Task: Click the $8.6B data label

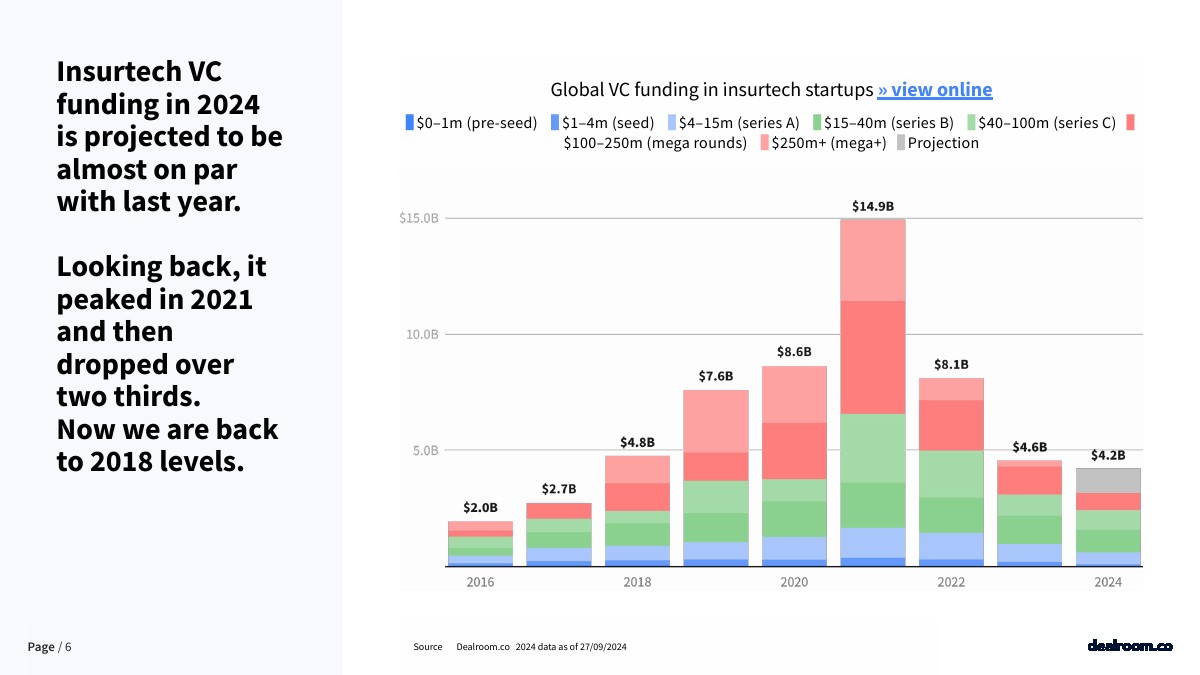Action: point(794,352)
